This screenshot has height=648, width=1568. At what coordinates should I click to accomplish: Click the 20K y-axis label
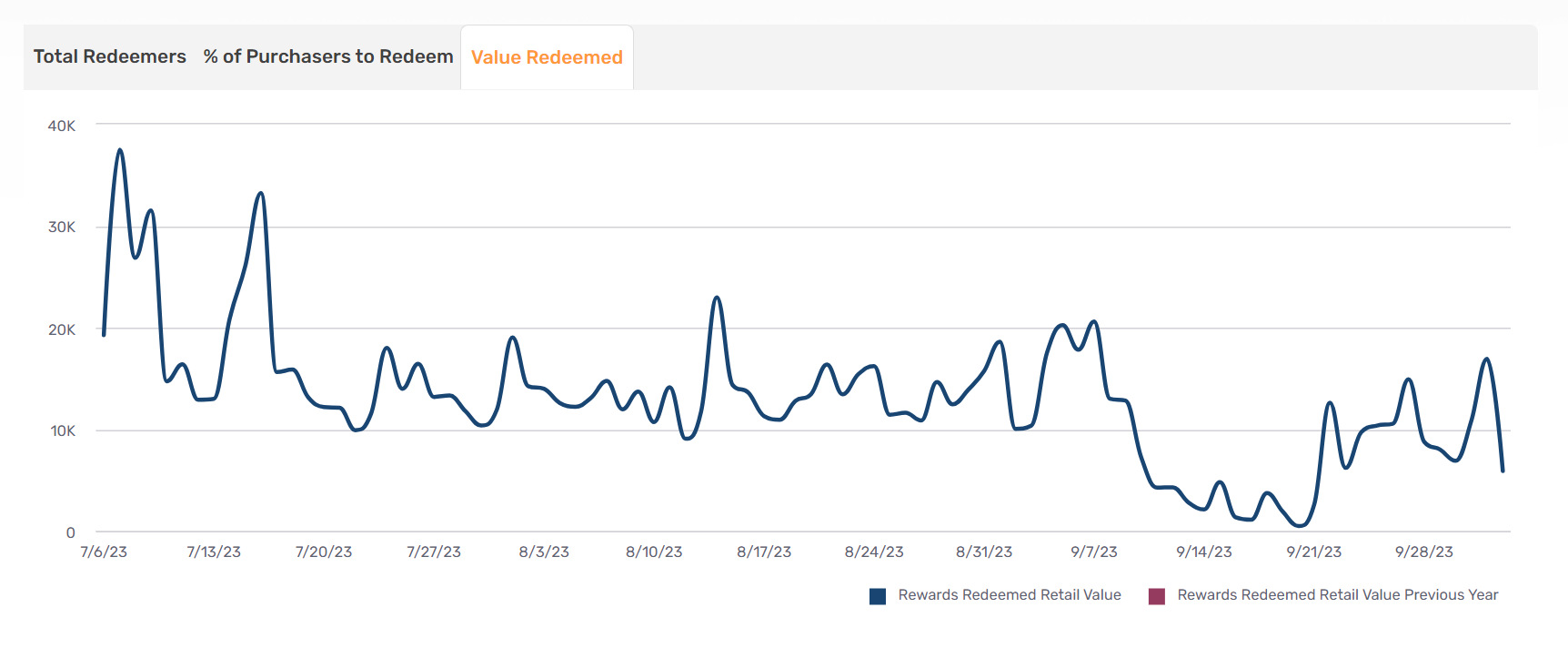pyautogui.click(x=62, y=329)
